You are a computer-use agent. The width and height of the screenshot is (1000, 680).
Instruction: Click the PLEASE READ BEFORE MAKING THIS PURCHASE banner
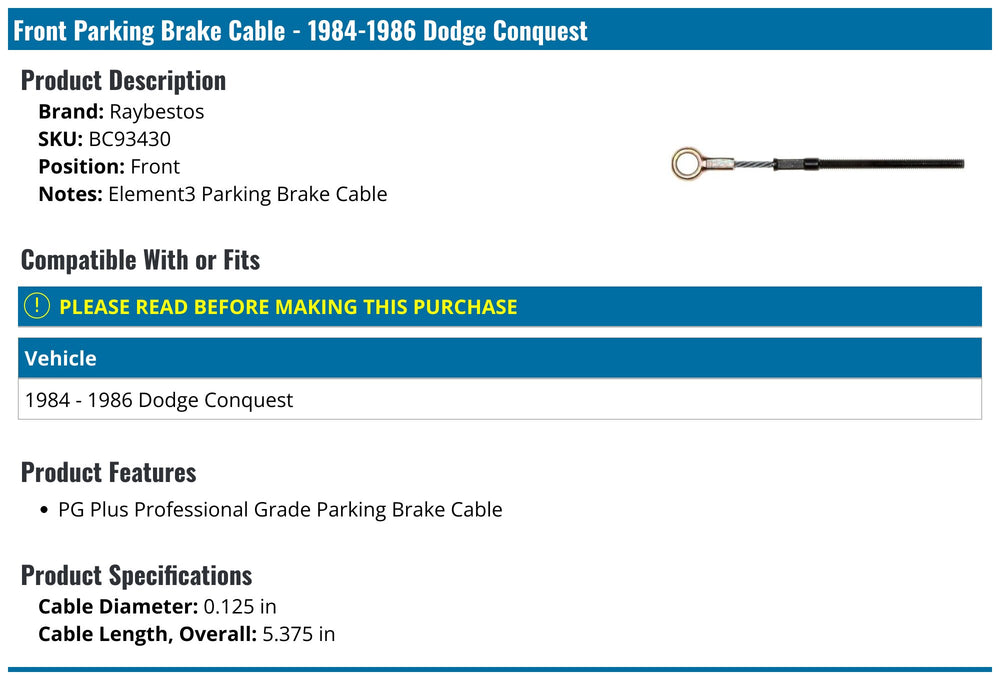(499, 307)
